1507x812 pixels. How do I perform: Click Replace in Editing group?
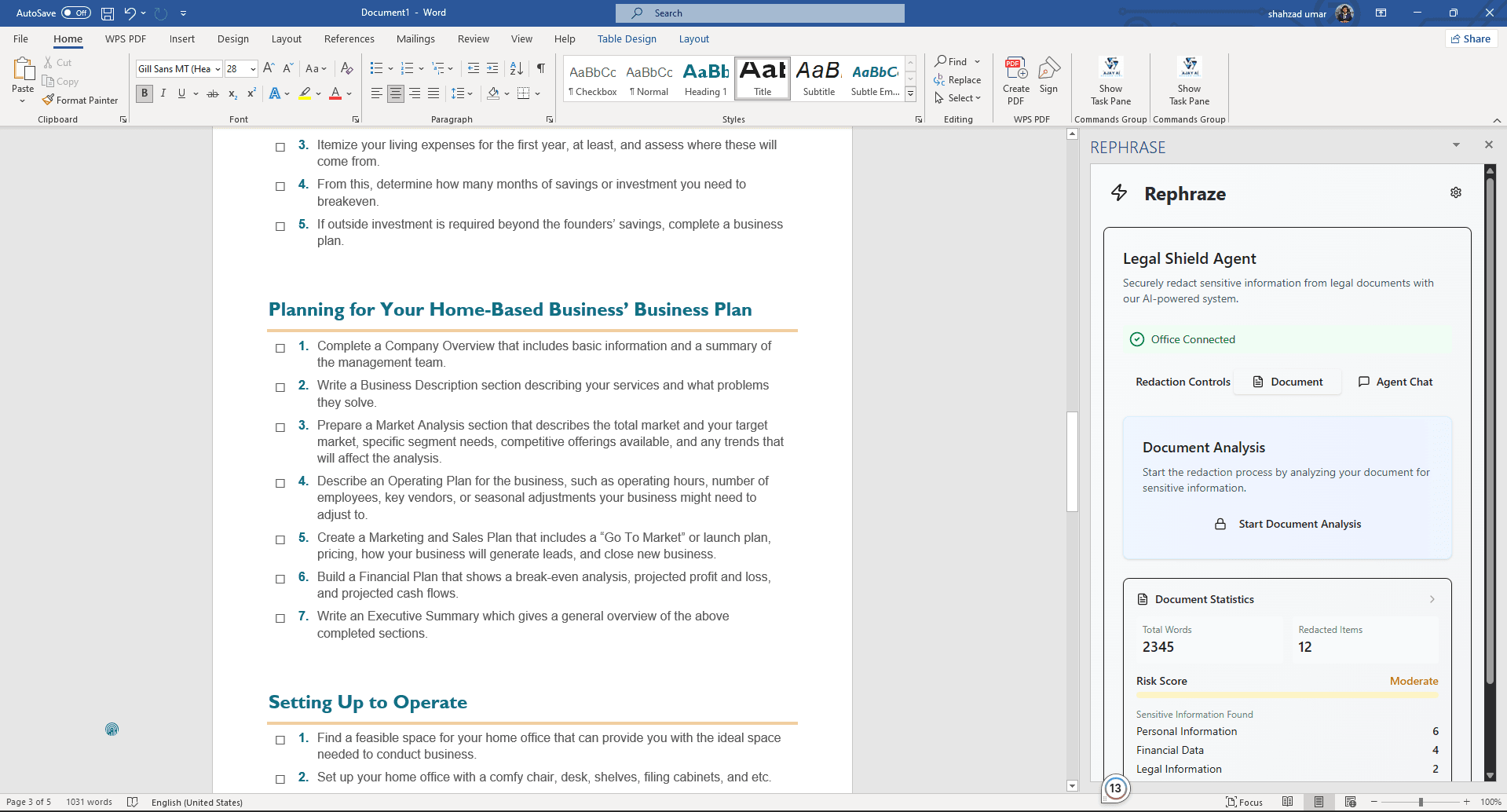click(x=957, y=80)
